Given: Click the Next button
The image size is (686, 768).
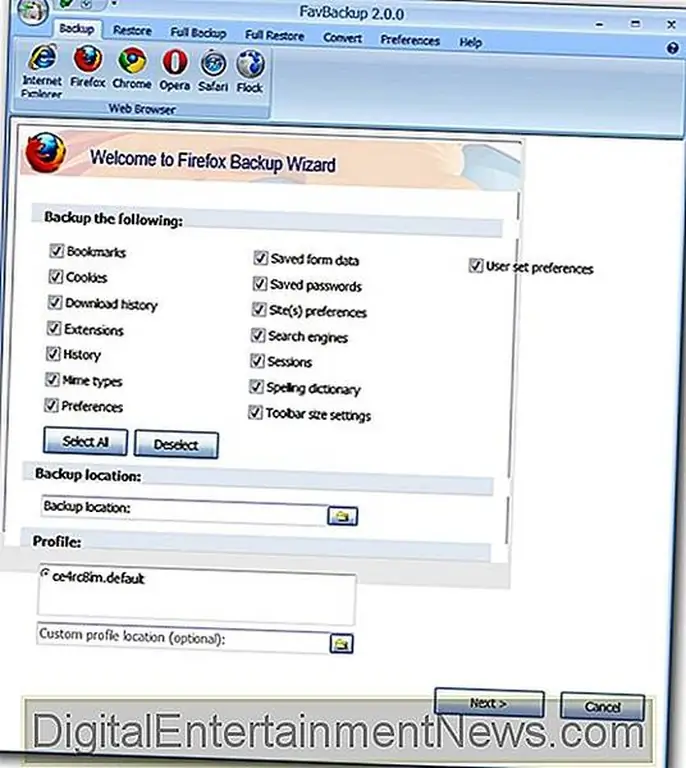Looking at the screenshot, I should point(489,703).
